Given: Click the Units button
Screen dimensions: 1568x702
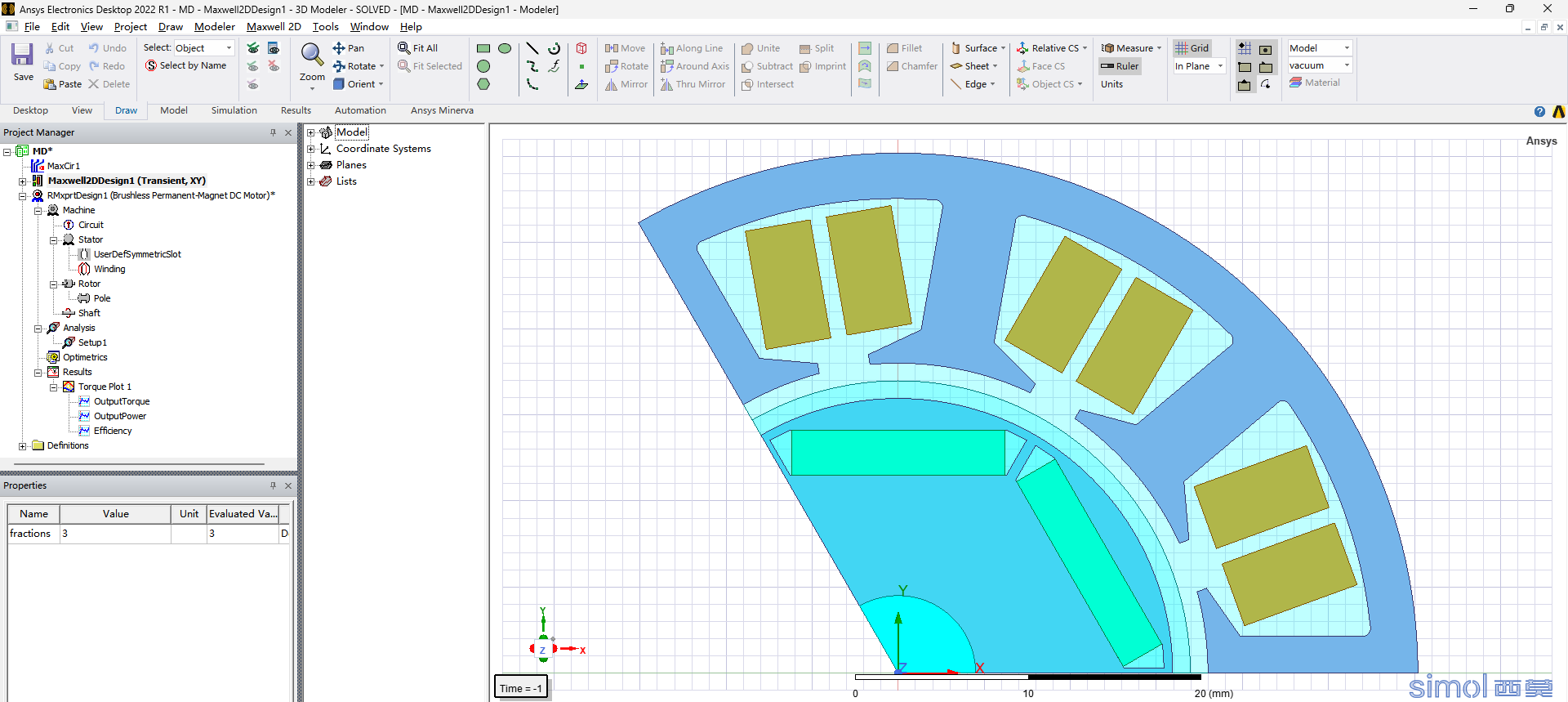Looking at the screenshot, I should pos(1111,84).
